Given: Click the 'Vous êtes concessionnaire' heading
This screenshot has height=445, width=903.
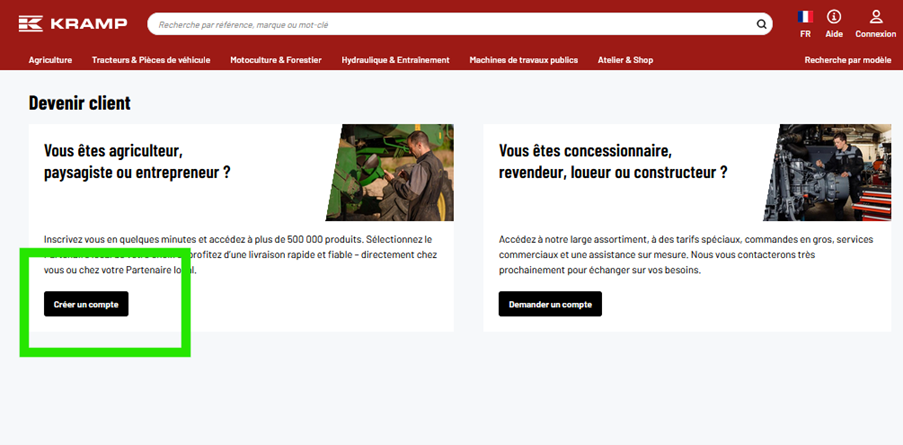Looking at the screenshot, I should click(x=612, y=161).
